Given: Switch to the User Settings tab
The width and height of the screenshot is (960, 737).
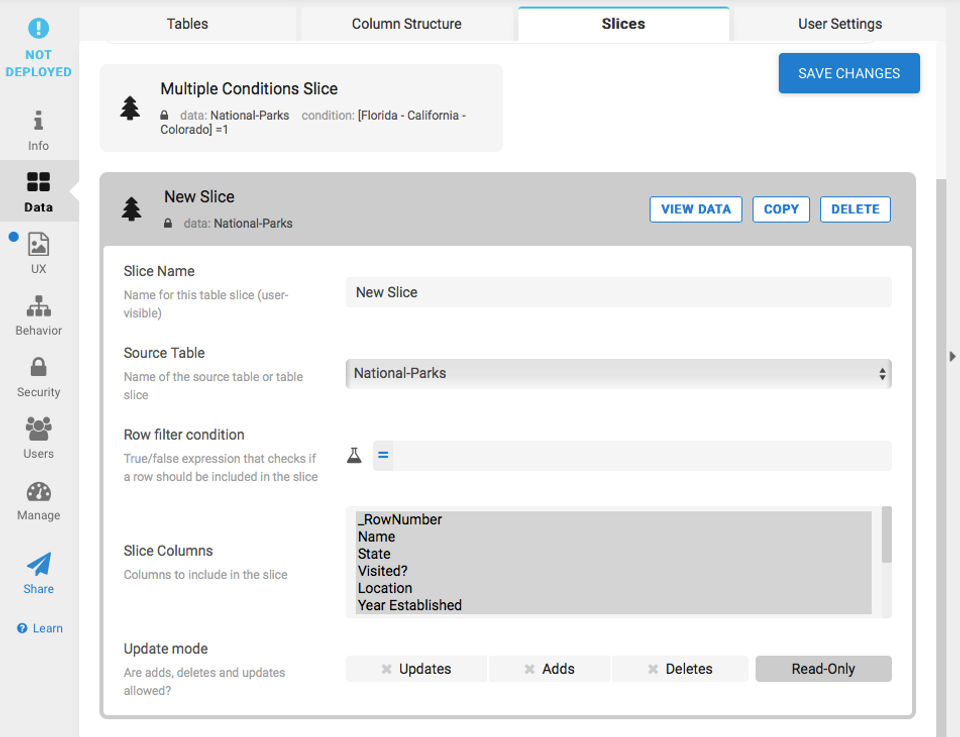Looking at the screenshot, I should (840, 24).
